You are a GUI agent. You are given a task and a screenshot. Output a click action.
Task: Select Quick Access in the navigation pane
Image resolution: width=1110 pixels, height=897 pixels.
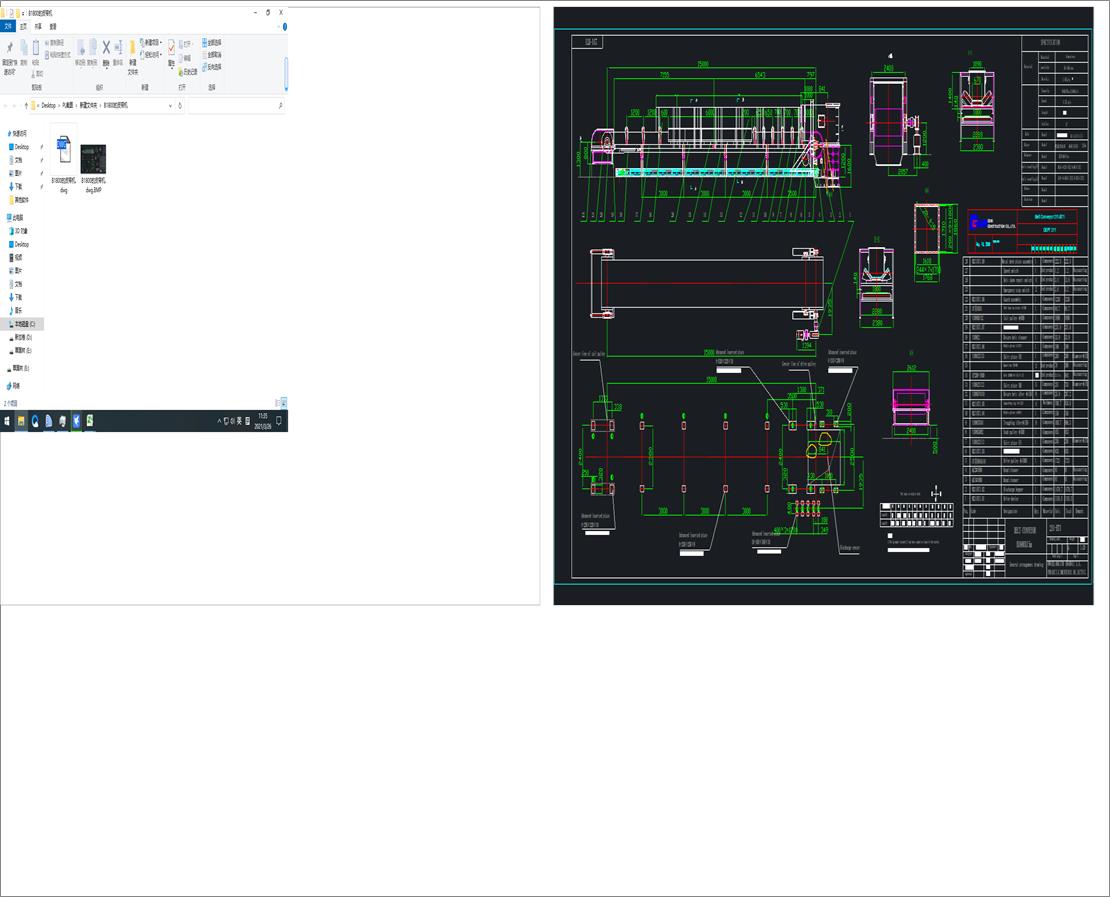tap(18, 133)
